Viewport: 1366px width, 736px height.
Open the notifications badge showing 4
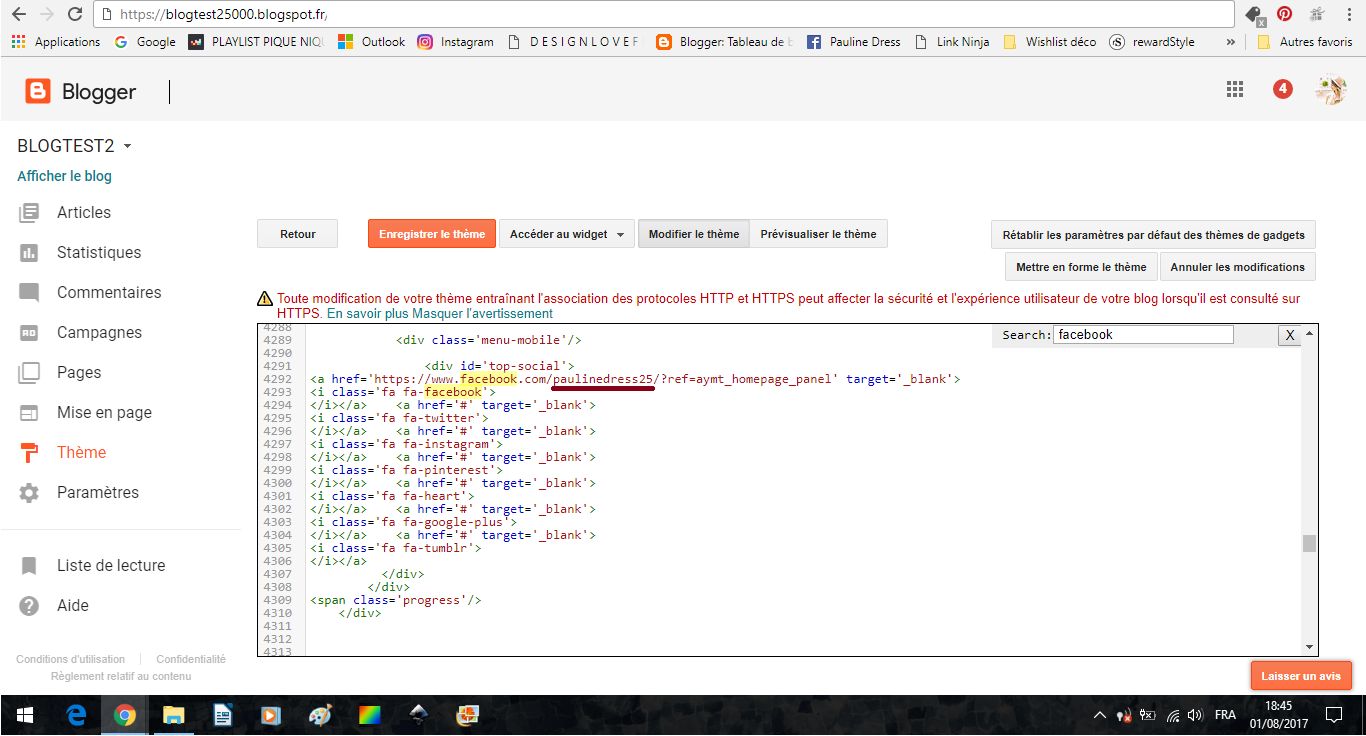1282,90
